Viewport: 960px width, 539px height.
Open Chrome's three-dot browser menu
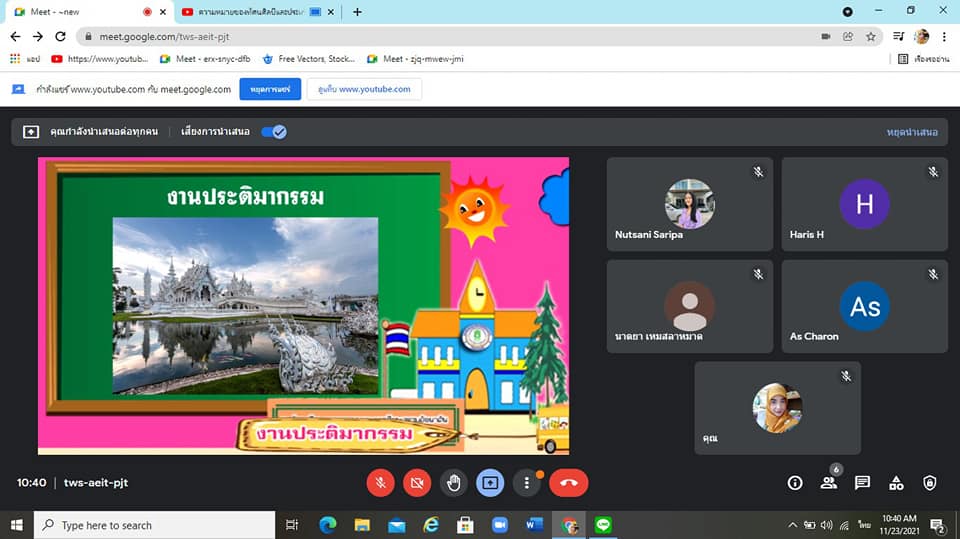click(x=944, y=36)
